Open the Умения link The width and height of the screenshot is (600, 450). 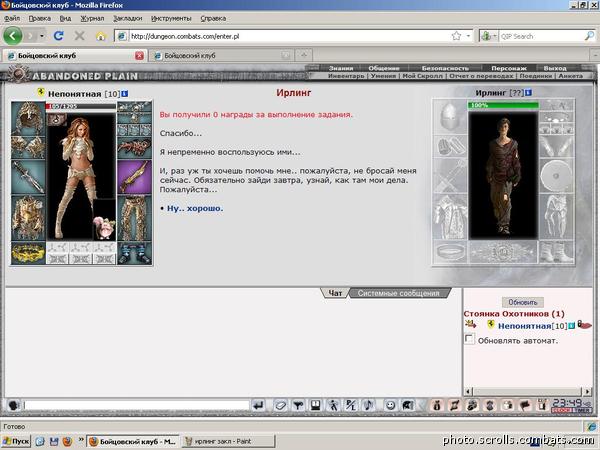coord(383,76)
